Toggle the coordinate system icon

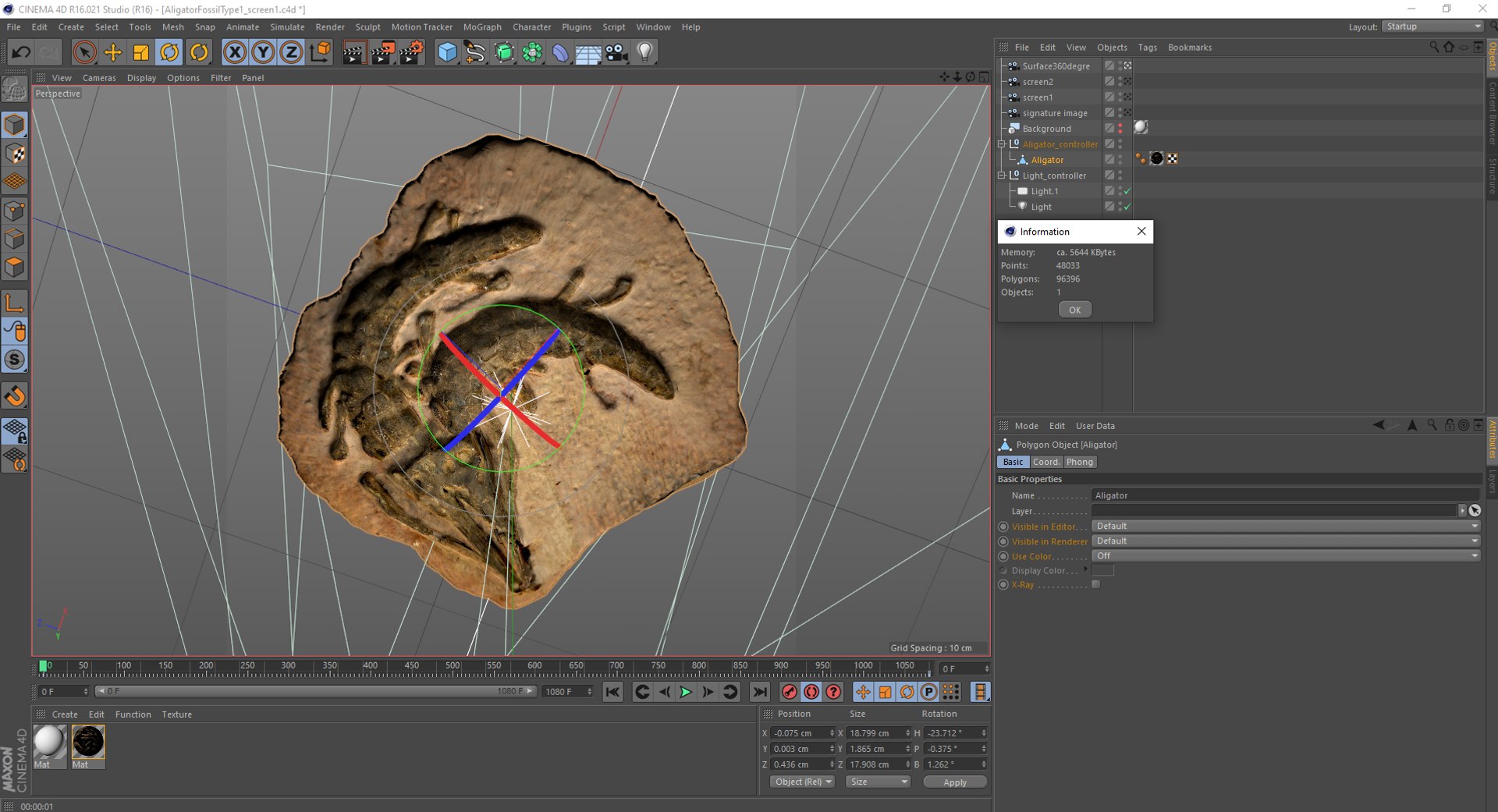tap(320, 52)
